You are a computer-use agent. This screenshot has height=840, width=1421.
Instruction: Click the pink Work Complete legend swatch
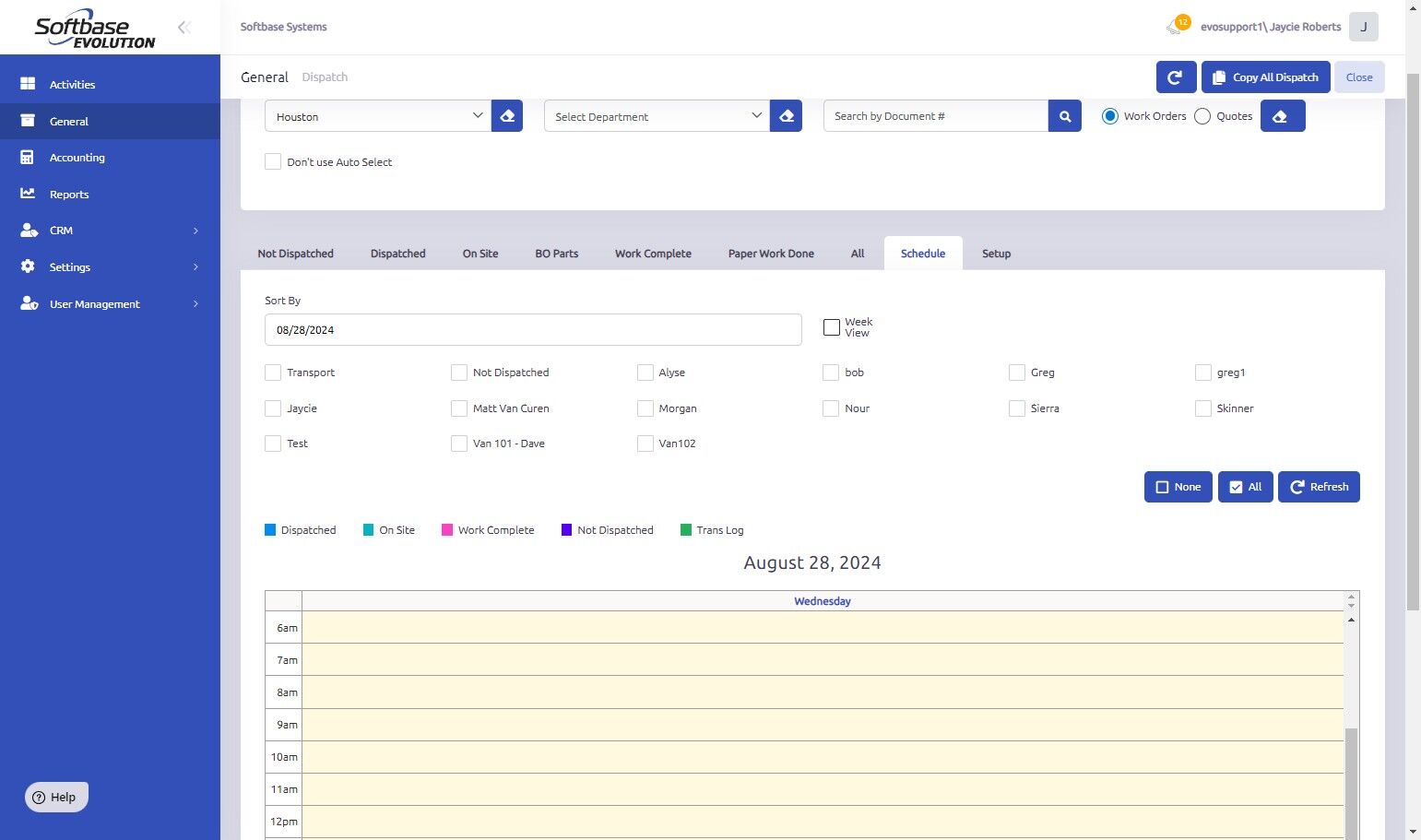(x=447, y=530)
